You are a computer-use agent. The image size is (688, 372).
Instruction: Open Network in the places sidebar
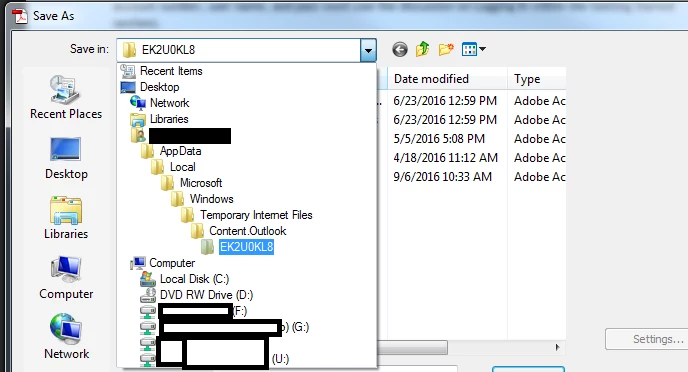pos(66,337)
